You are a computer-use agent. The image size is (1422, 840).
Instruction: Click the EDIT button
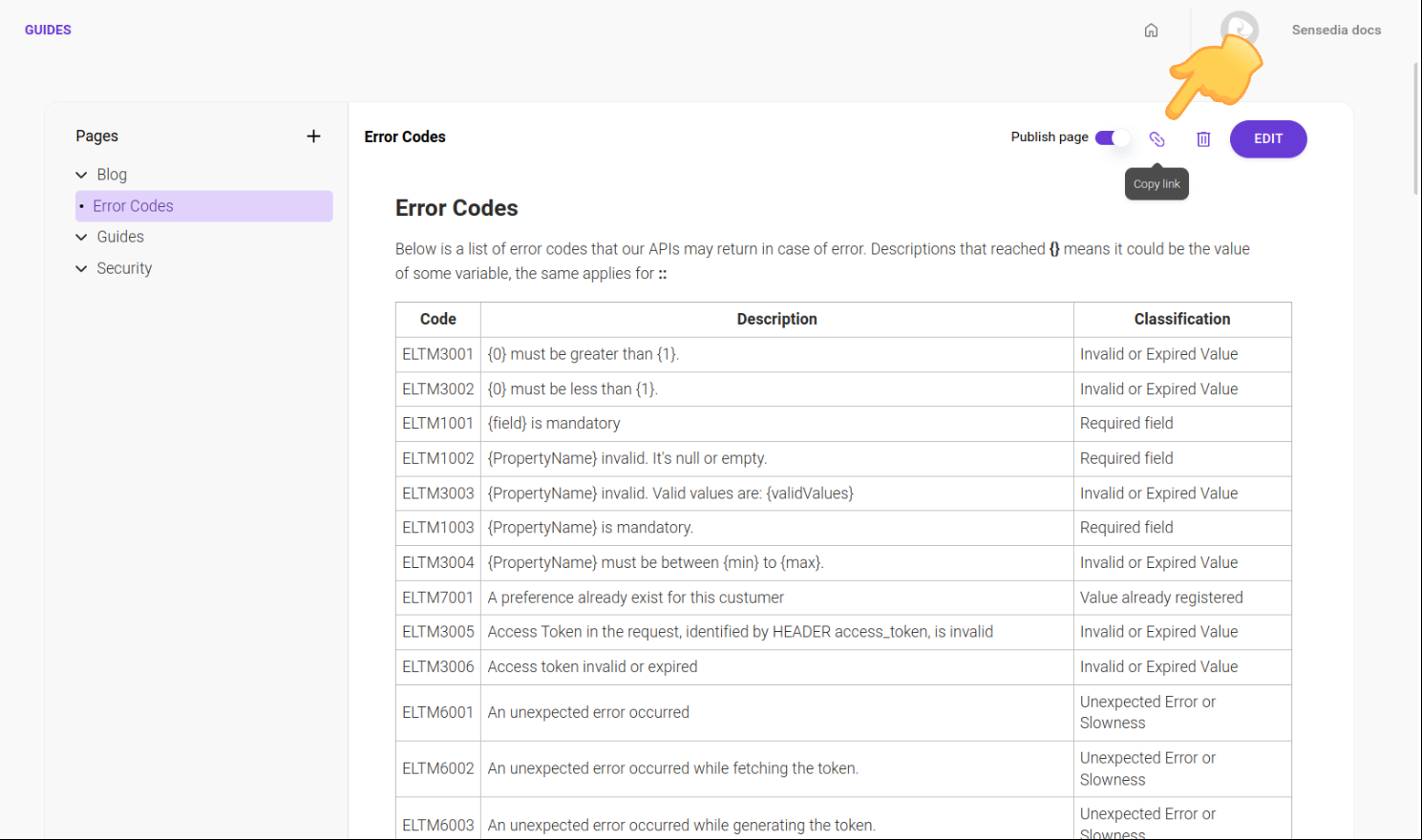(x=1267, y=138)
